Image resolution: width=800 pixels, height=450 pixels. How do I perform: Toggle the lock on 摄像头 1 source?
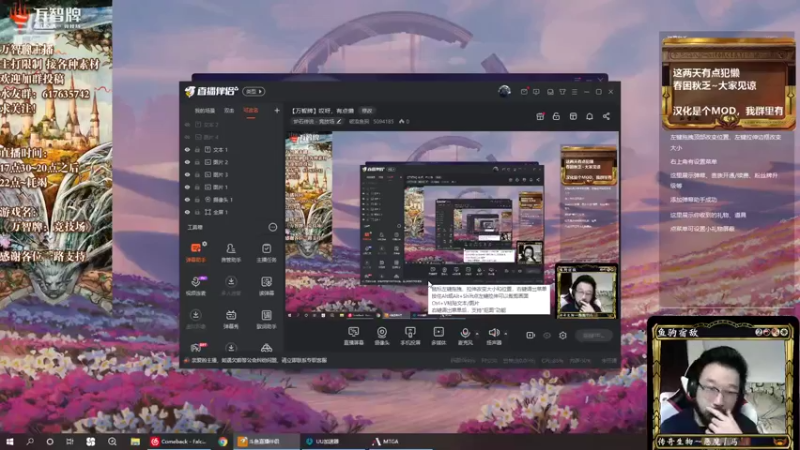click(x=197, y=199)
